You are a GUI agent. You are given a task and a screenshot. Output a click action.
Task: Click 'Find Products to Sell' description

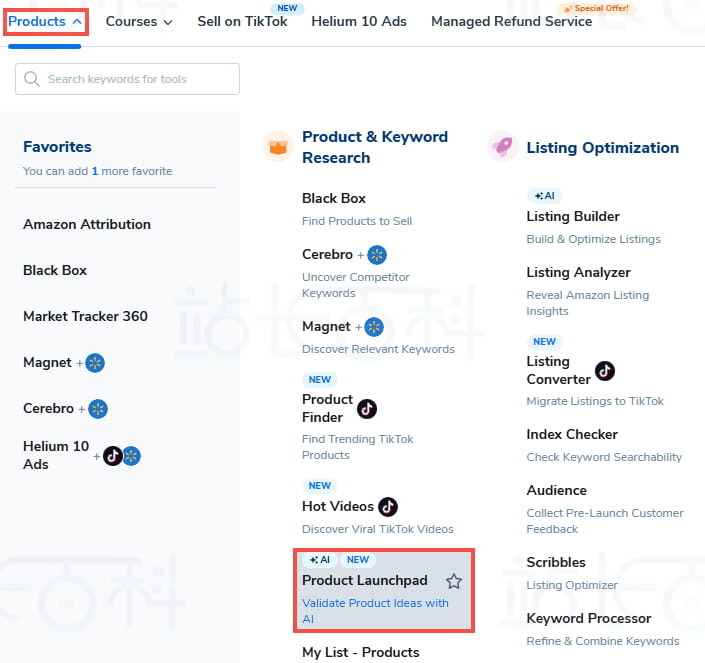pos(357,221)
